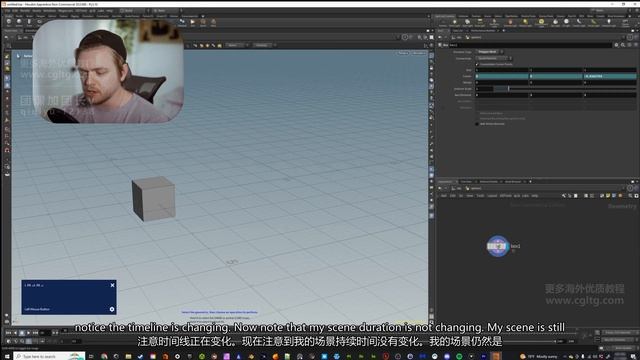Click the Stereo Camera shelf tool

625,22
